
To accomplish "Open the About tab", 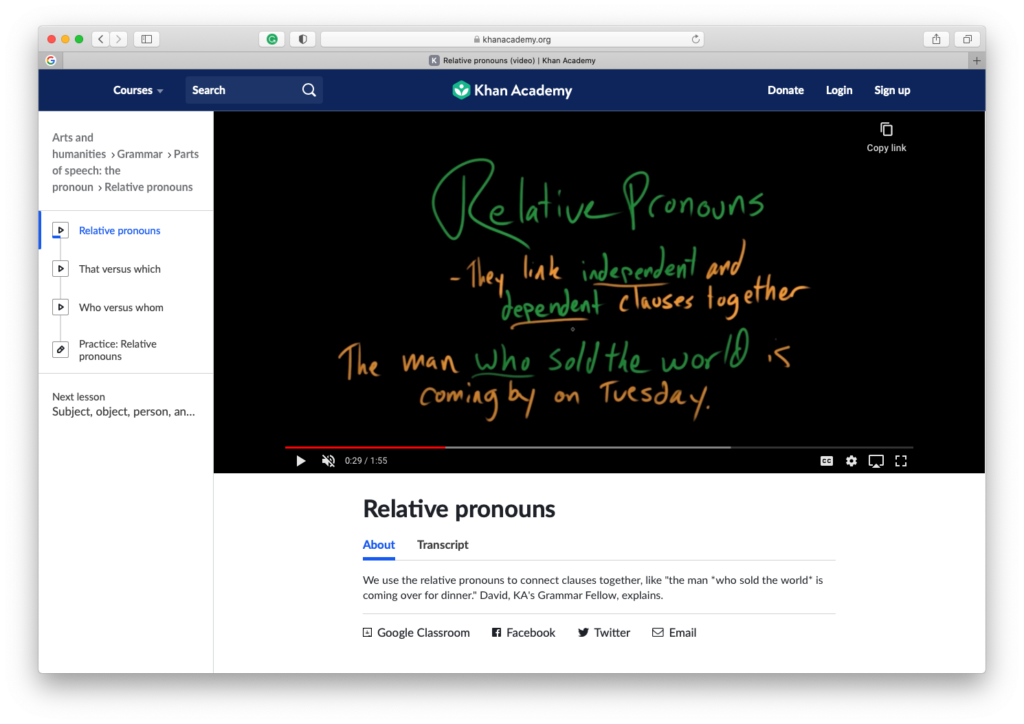I will point(378,545).
